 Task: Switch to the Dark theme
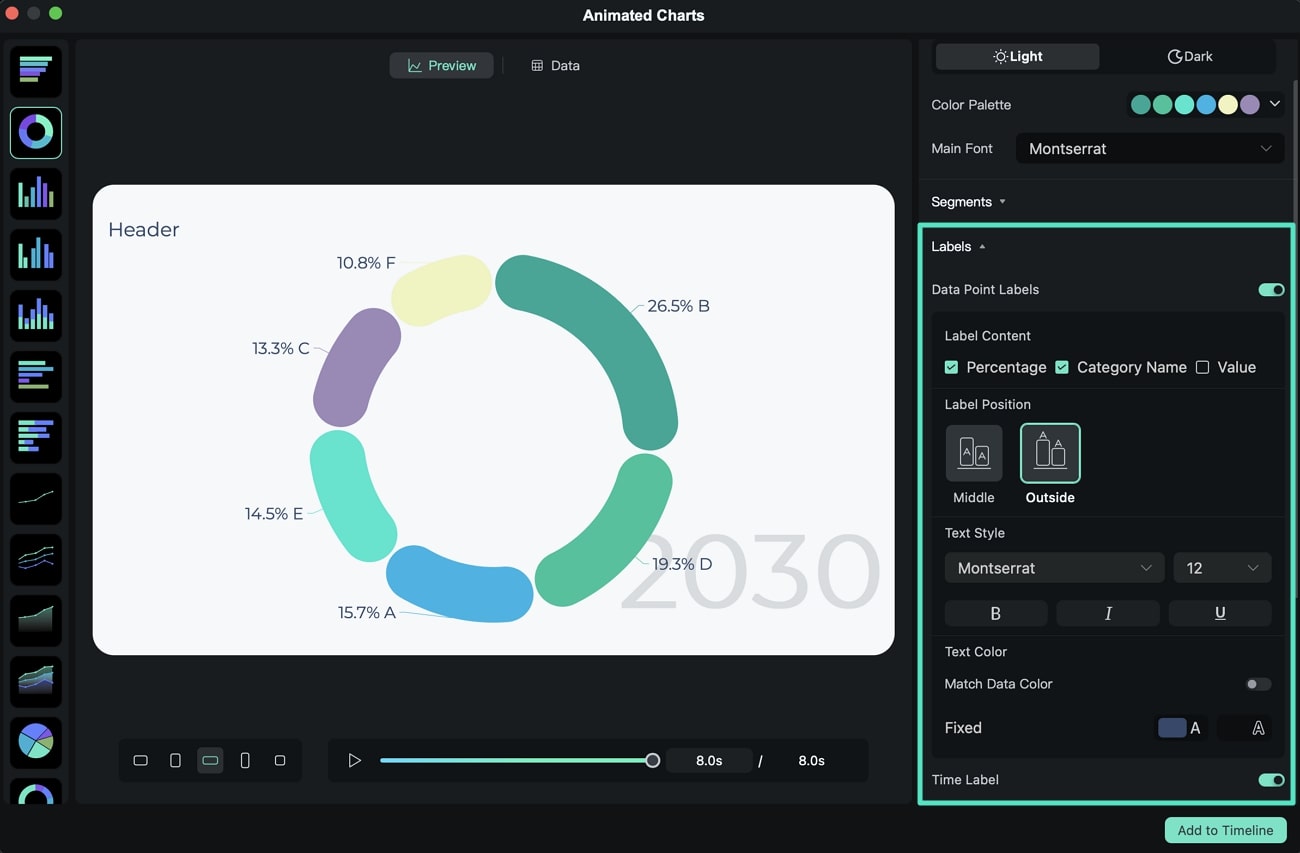coord(1190,56)
